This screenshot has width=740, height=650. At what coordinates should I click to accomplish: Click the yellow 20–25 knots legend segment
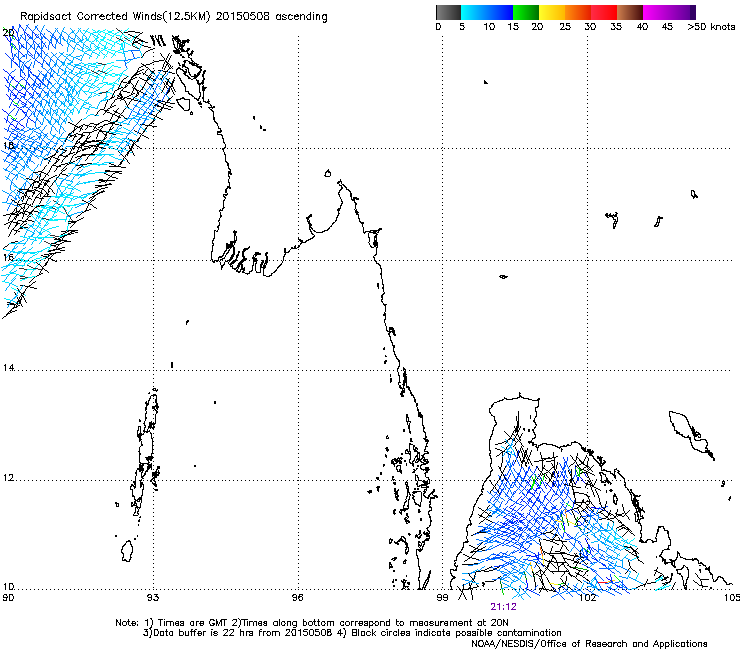552,12
